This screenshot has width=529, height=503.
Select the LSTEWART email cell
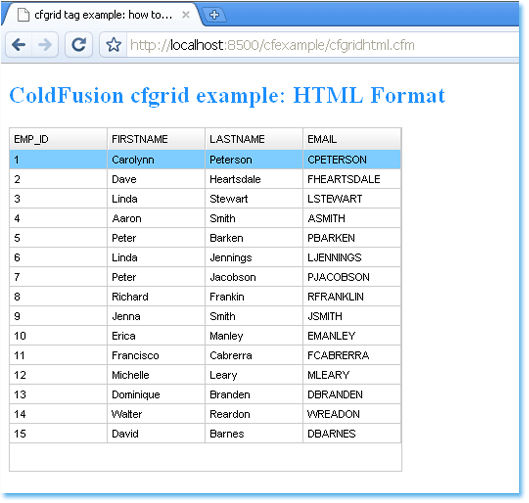click(352, 199)
